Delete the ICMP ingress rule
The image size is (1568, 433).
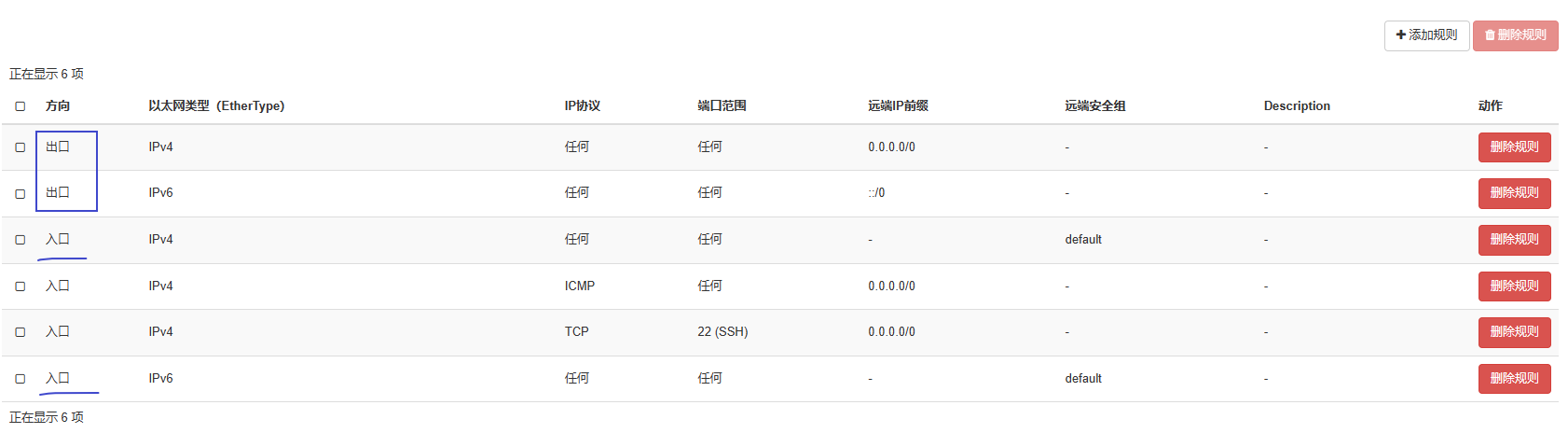(x=1514, y=286)
